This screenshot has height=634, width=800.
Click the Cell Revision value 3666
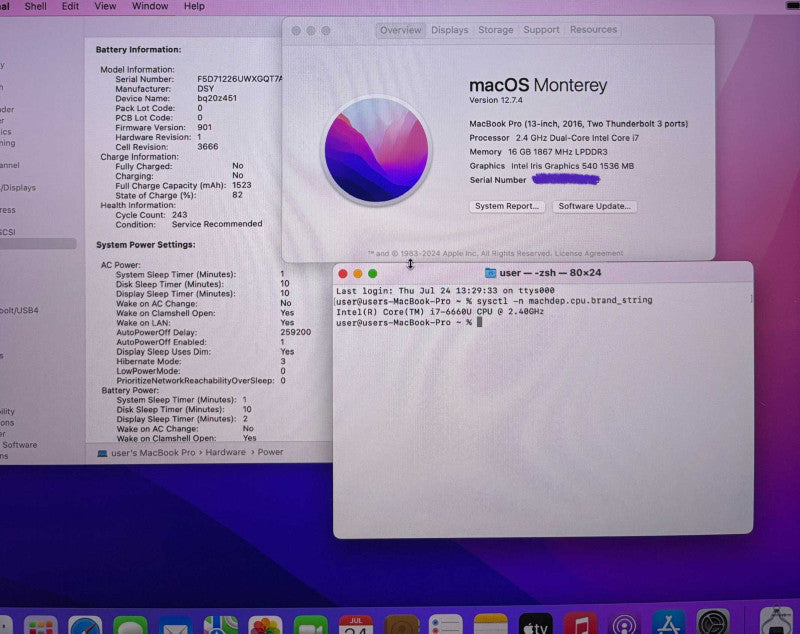(x=208, y=146)
